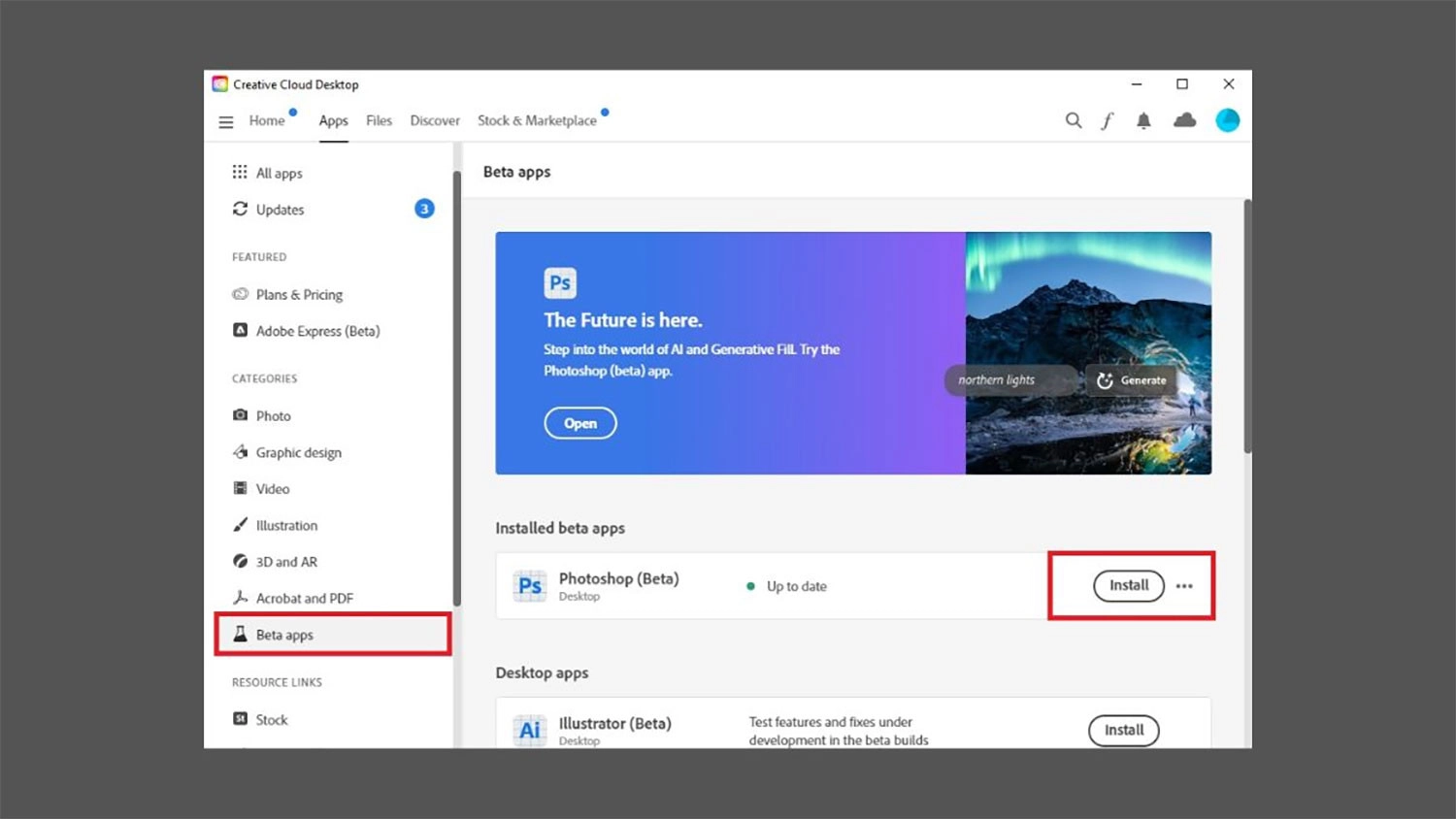Image resolution: width=1456 pixels, height=819 pixels.
Task: Click the Photoshop (Beta) app icon
Action: click(530, 586)
